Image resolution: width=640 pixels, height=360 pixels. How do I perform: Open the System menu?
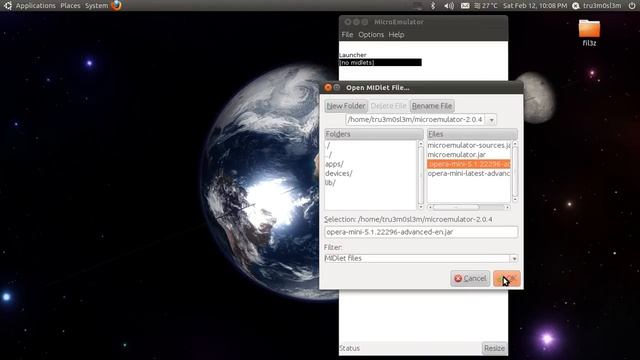tap(97, 6)
